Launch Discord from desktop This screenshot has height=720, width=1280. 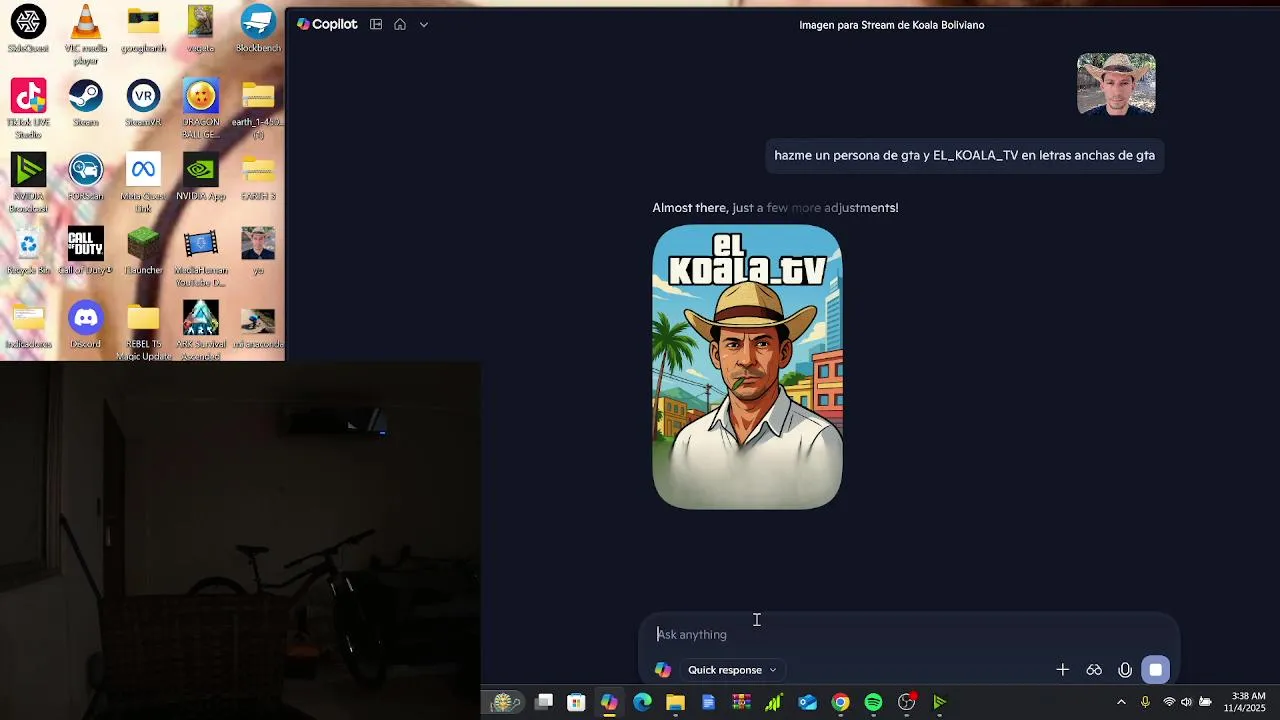[x=86, y=326]
